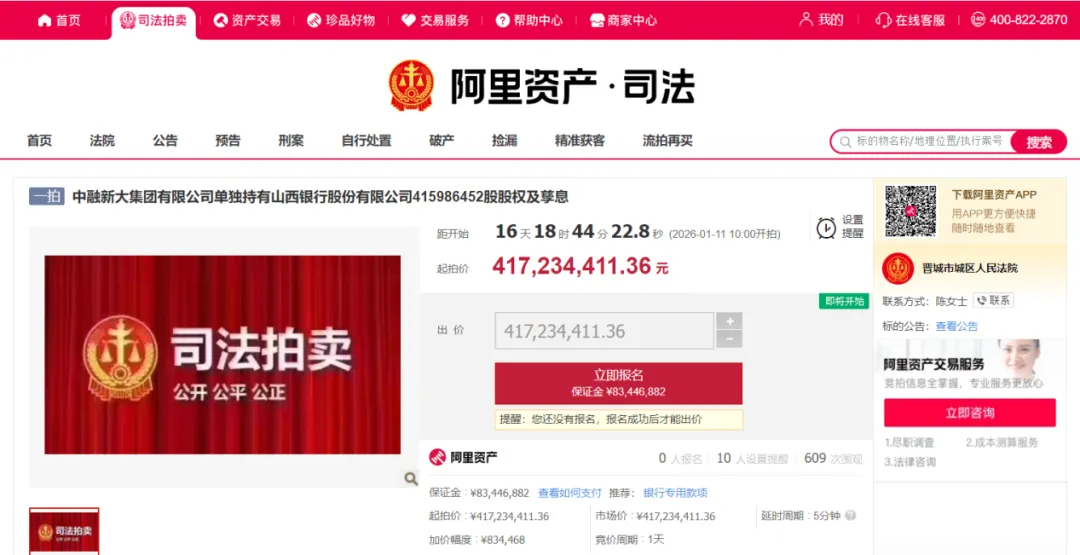
Task: Open the 查看公告 link
Action: pyautogui.click(x=956, y=326)
